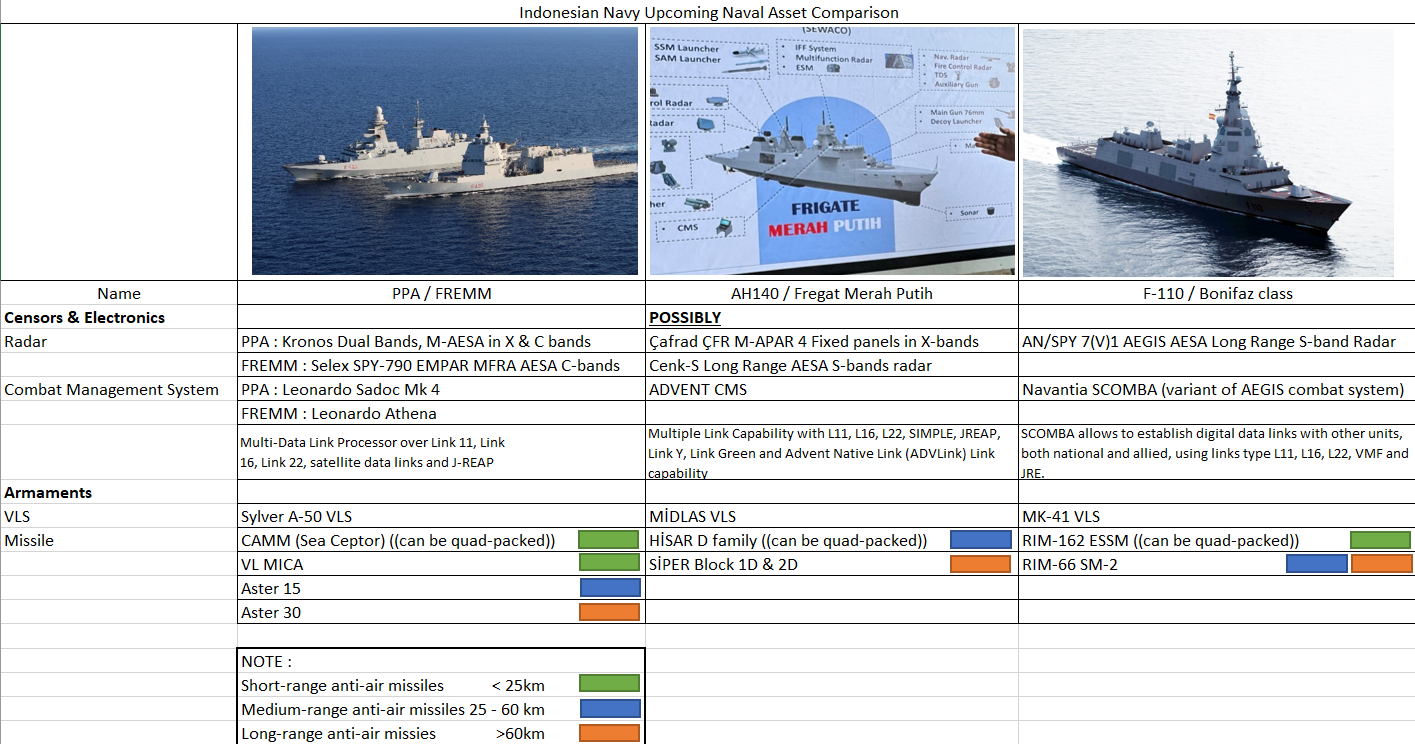Click blue medium-range legend swatch in NOTE box
Screen dimensions: 1415x744
pos(609,709)
